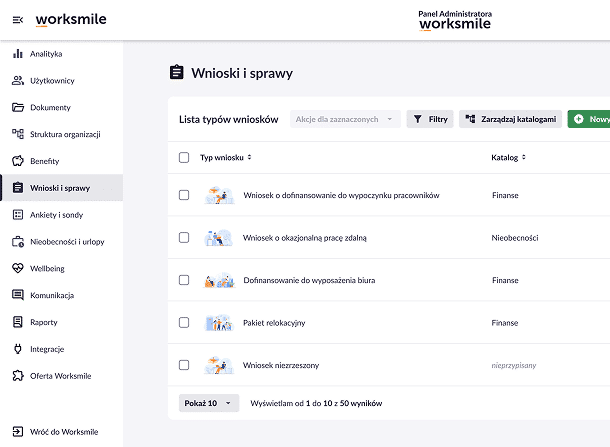Click the Integracje plug icon
The height and width of the screenshot is (447, 610).
(x=17, y=349)
